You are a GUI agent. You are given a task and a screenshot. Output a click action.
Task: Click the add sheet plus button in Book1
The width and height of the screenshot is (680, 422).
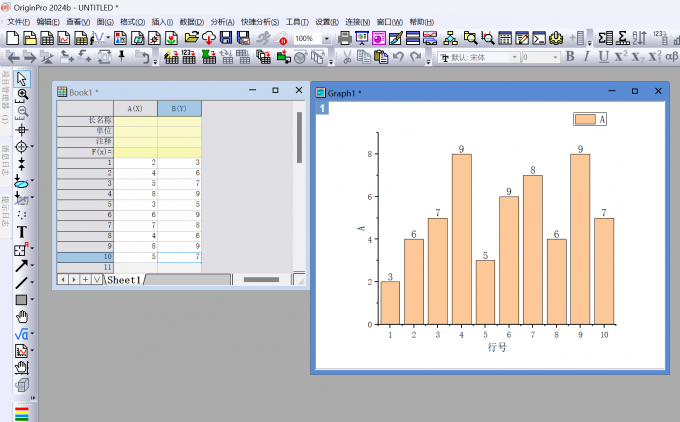[85, 280]
